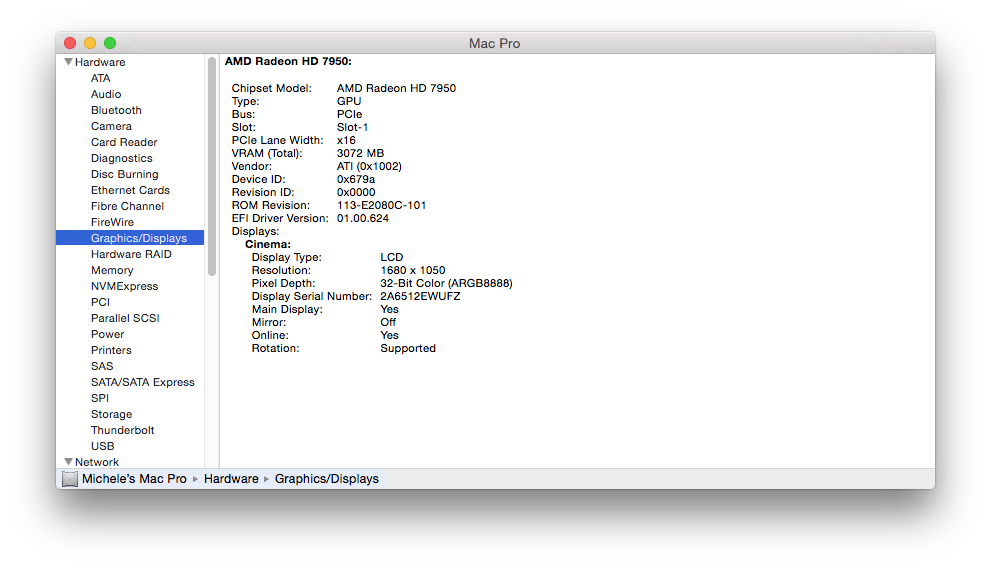
Task: Click the Device ID value 0x679a
Action: [x=356, y=179]
